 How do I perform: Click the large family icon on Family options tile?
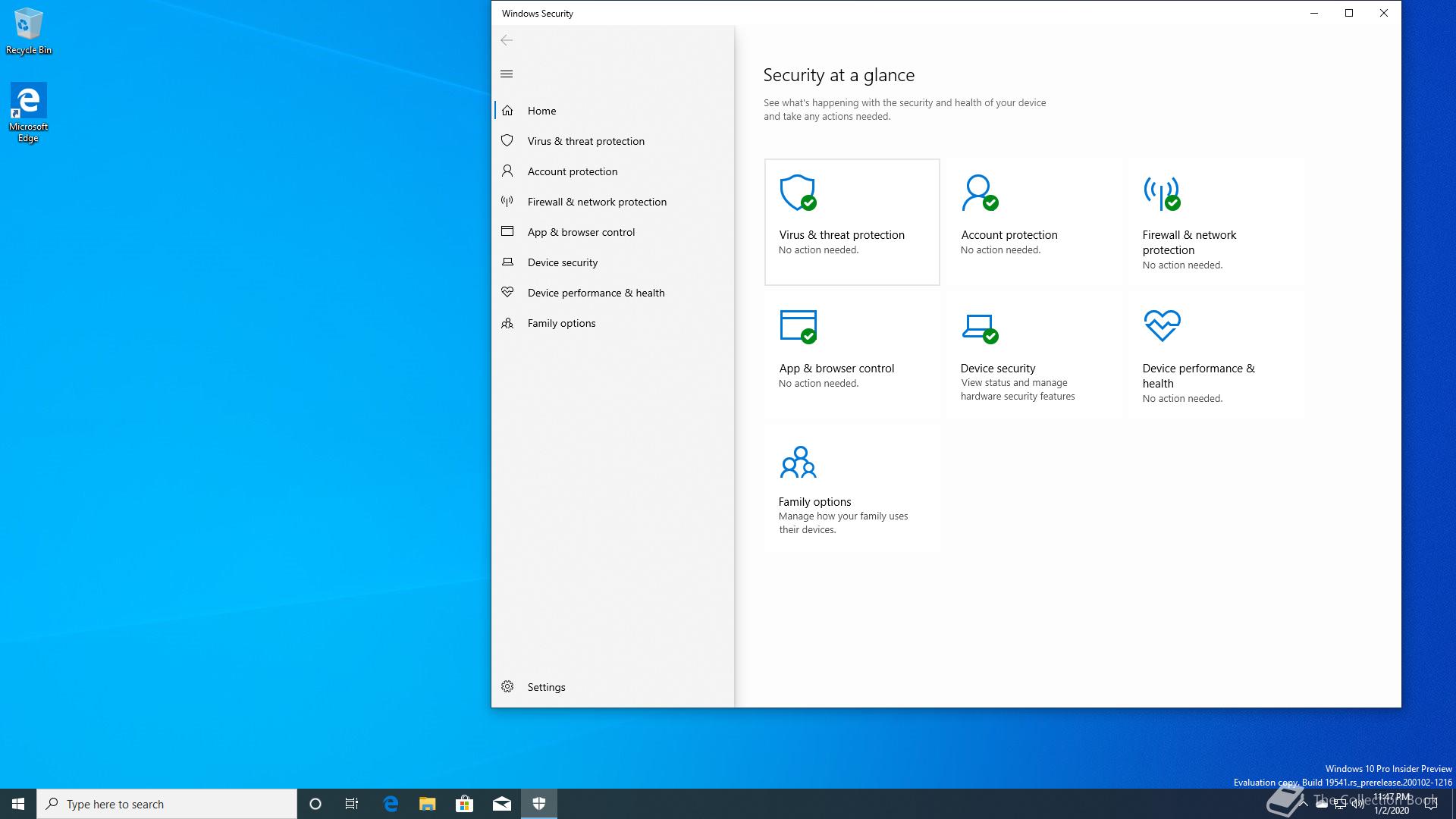(798, 462)
